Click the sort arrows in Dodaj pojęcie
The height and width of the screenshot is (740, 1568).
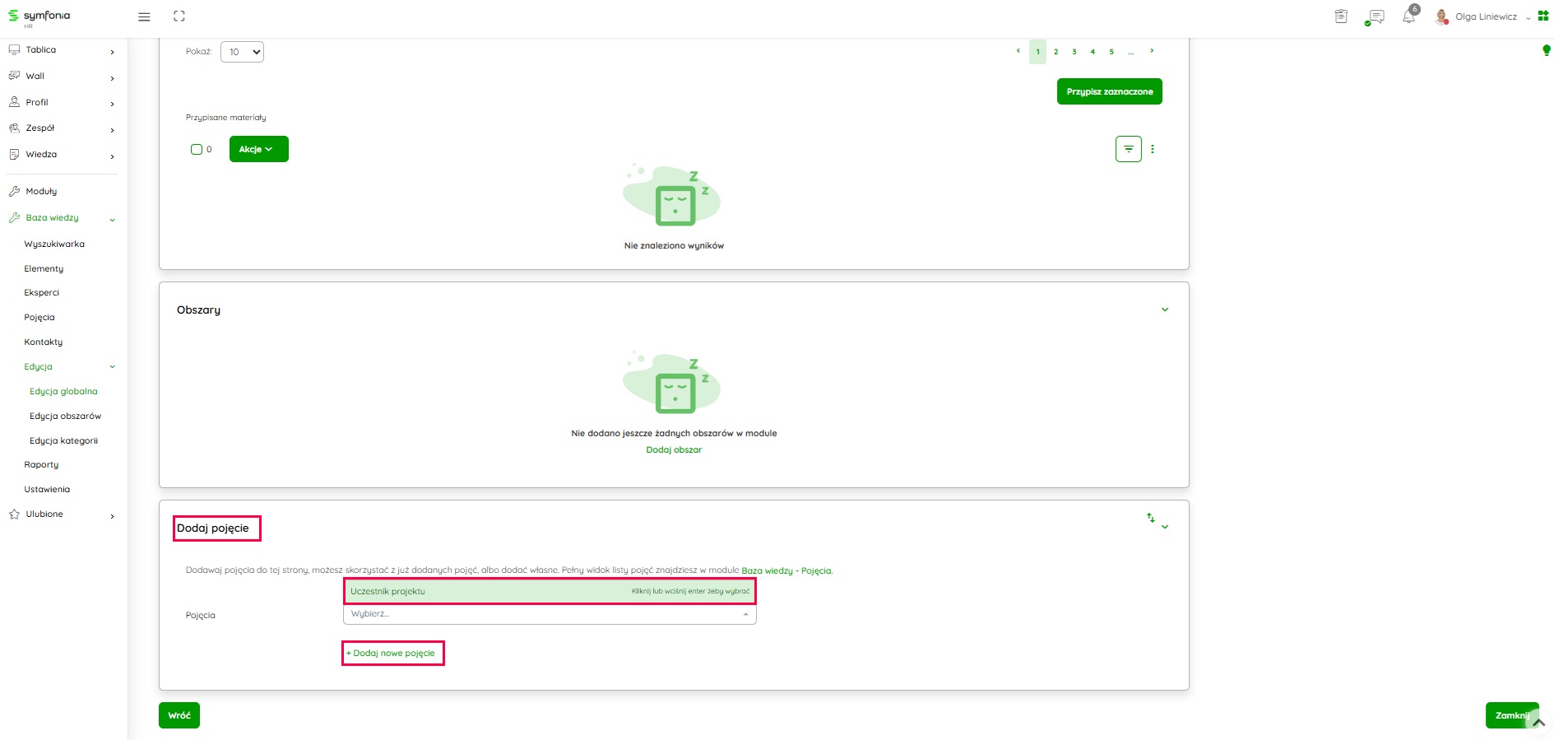coord(1150,518)
